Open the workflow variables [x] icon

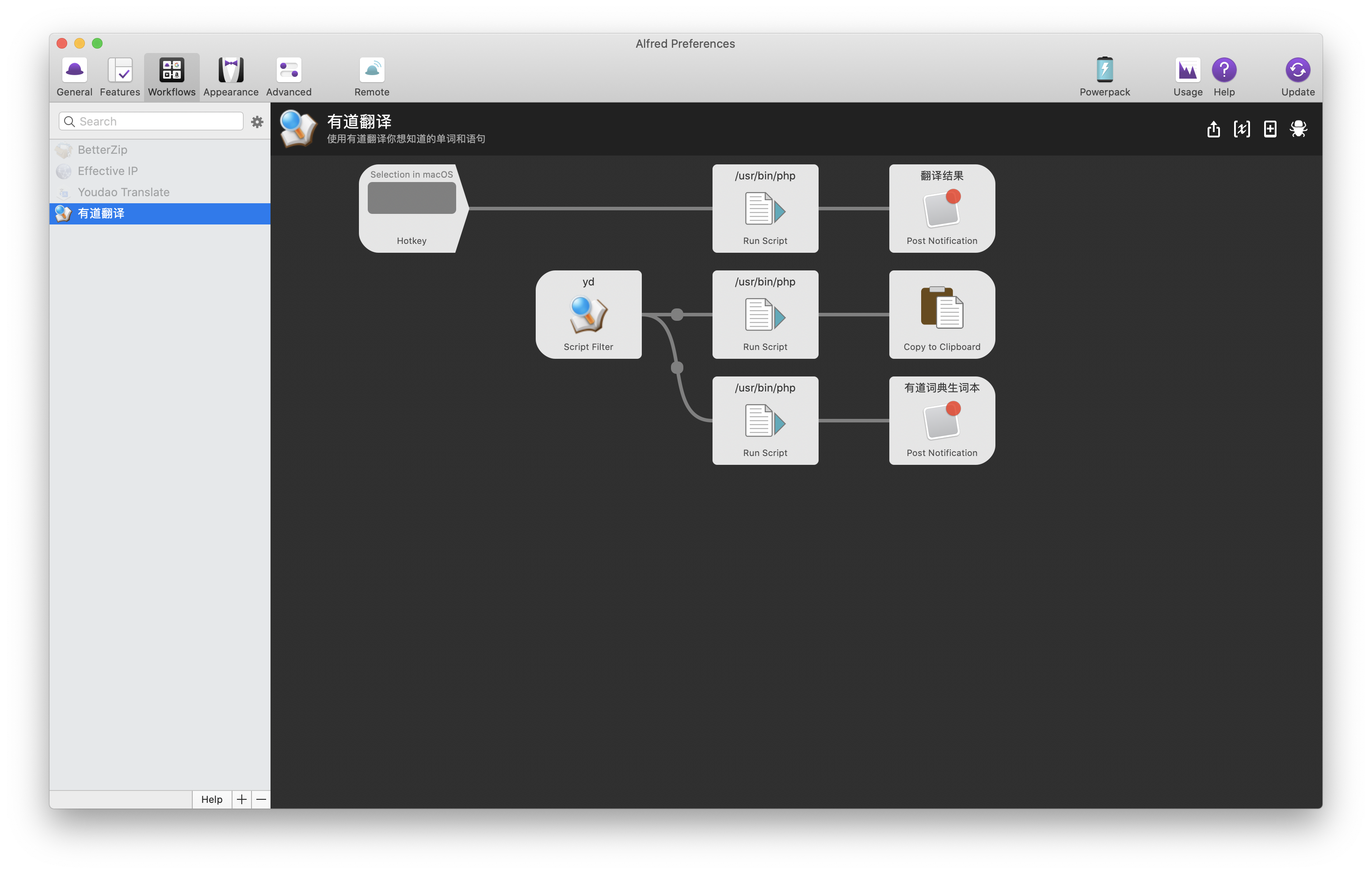click(1242, 129)
